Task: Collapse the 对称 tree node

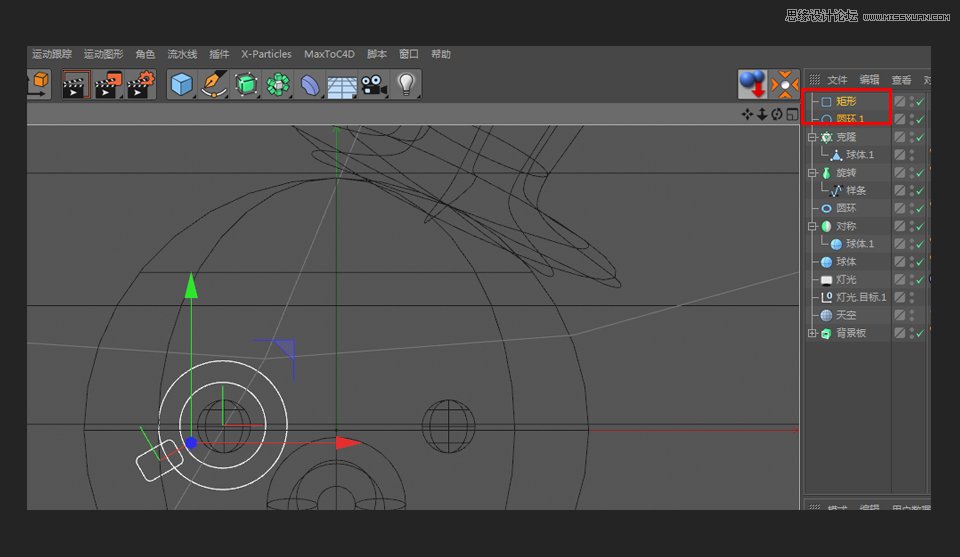Action: [x=812, y=226]
